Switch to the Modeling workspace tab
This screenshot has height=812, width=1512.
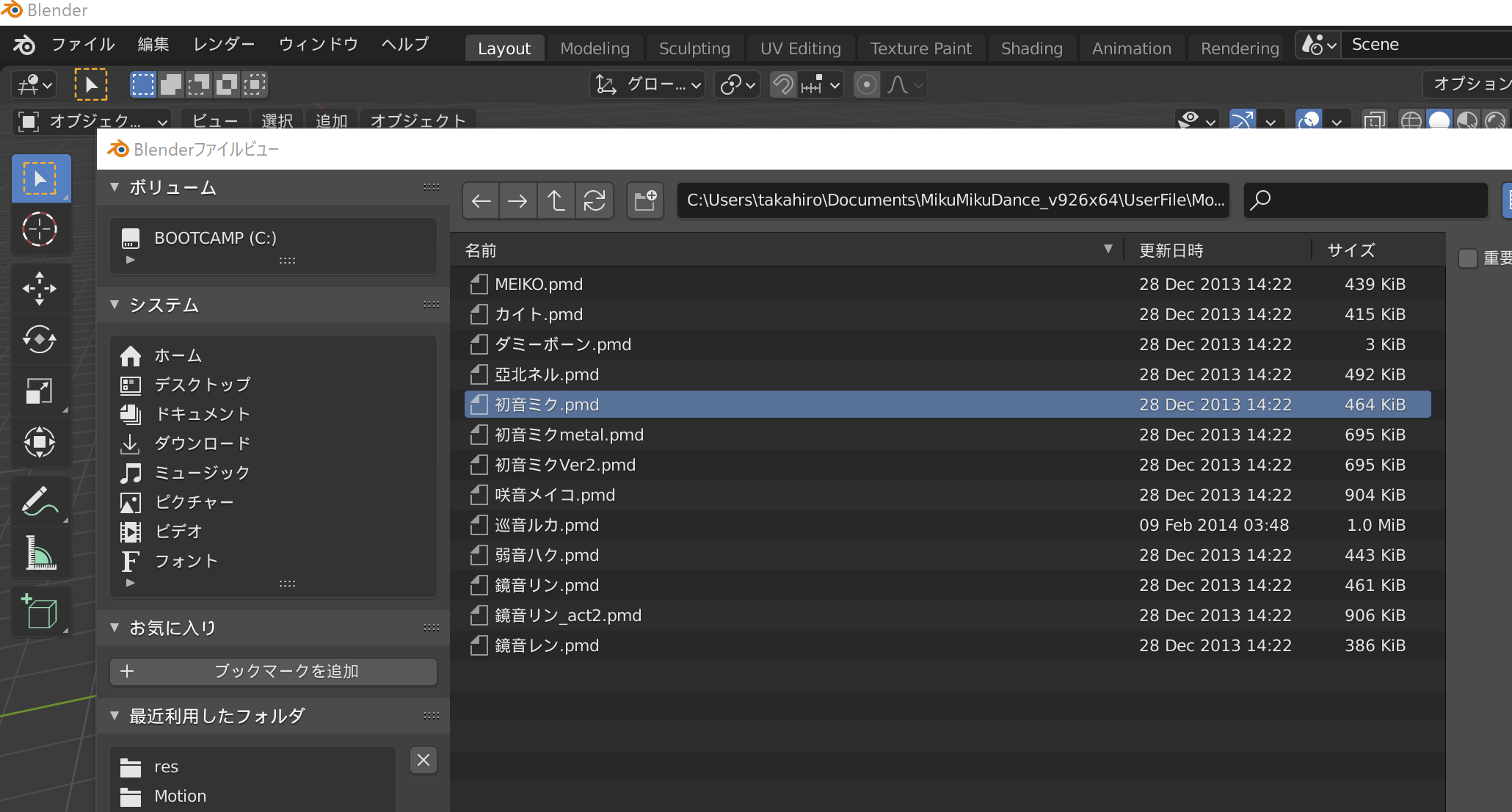coord(595,48)
